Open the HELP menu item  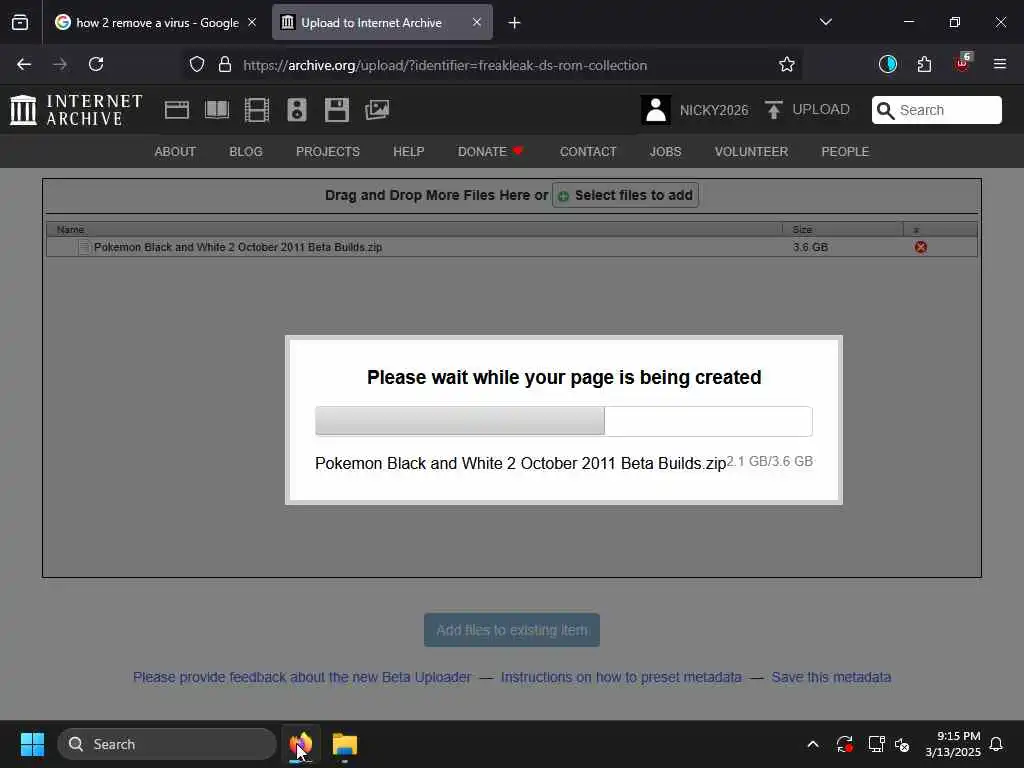pos(409,152)
